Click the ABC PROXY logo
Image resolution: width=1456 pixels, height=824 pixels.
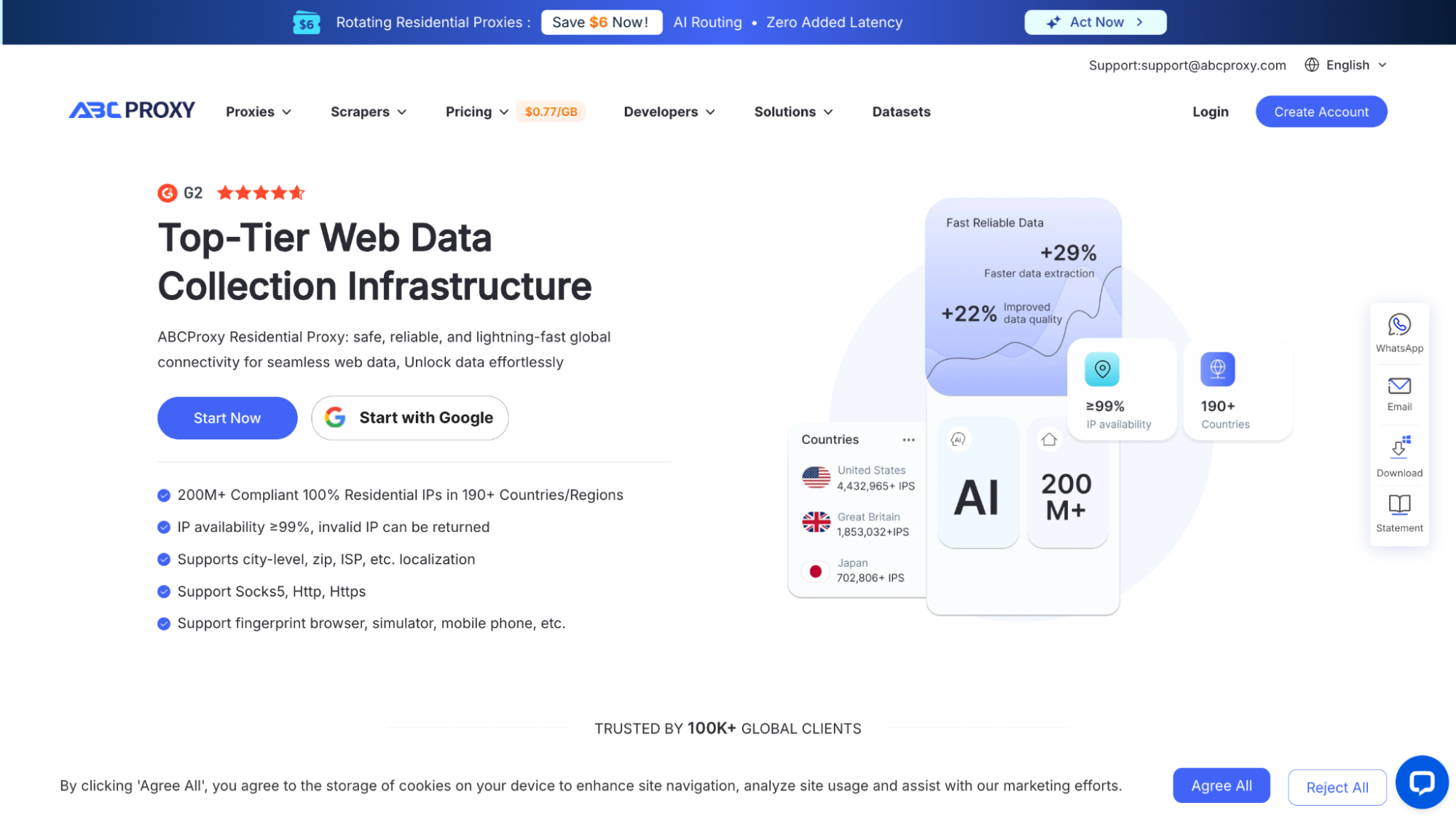coord(132,110)
